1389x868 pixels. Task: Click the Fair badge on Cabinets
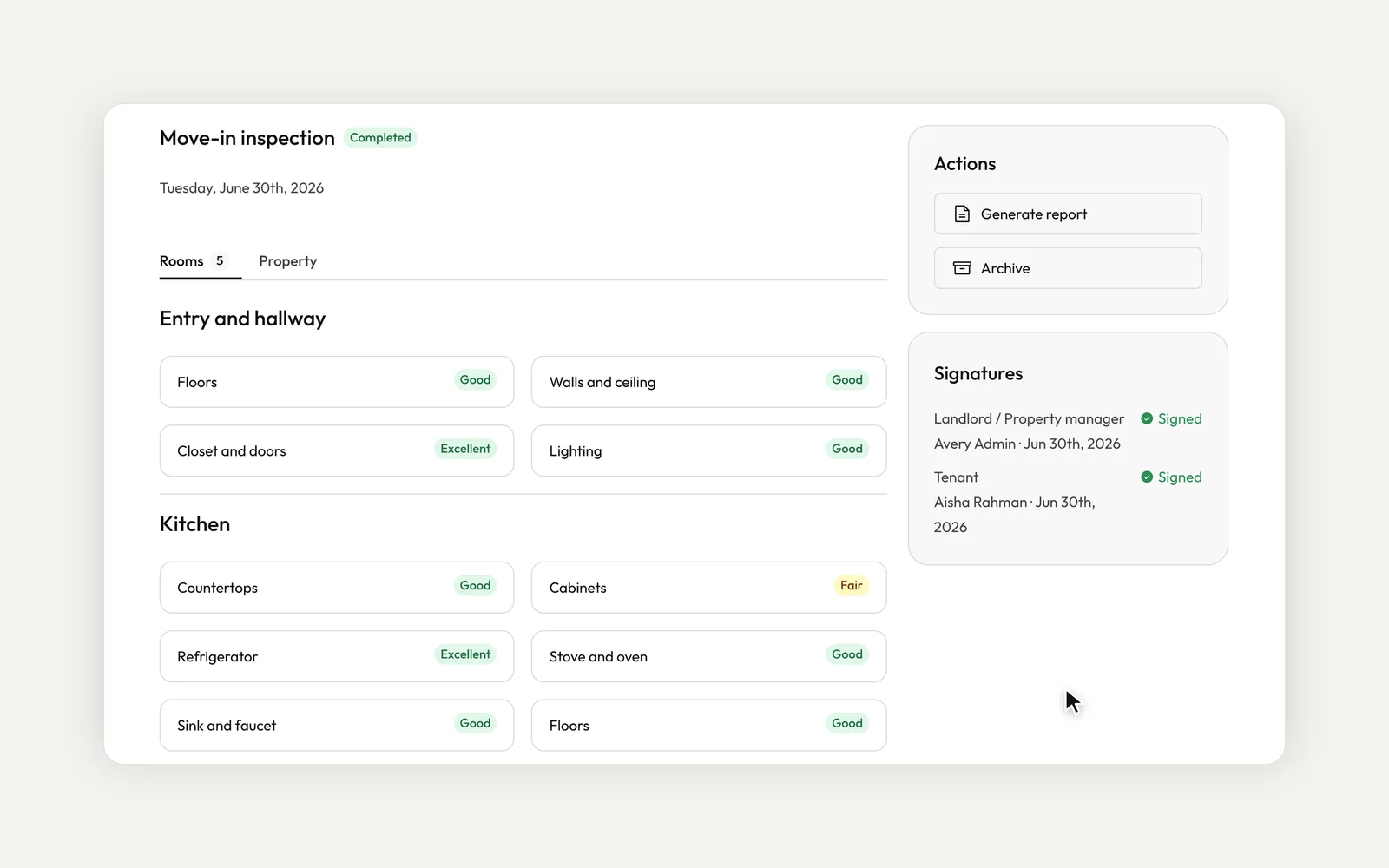coord(851,585)
